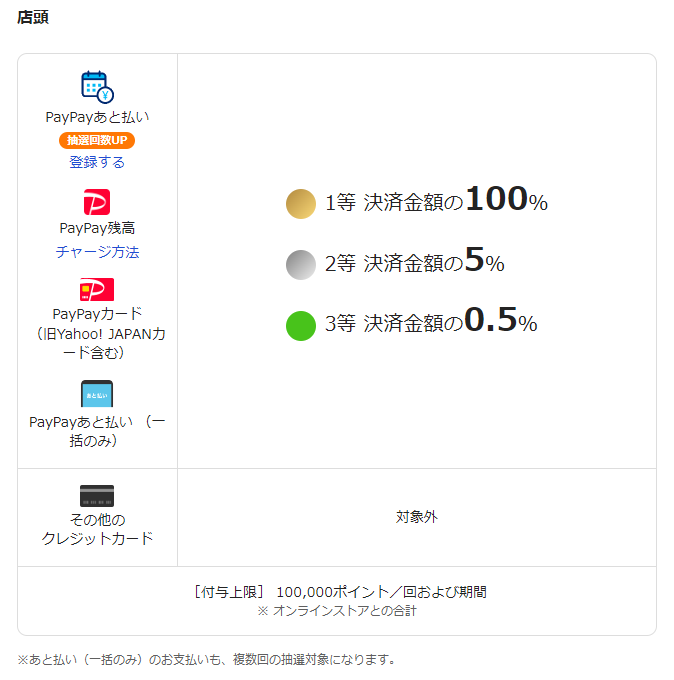The image size is (674, 680).
Task: Open the チャージ方法 link
Action: click(97, 252)
